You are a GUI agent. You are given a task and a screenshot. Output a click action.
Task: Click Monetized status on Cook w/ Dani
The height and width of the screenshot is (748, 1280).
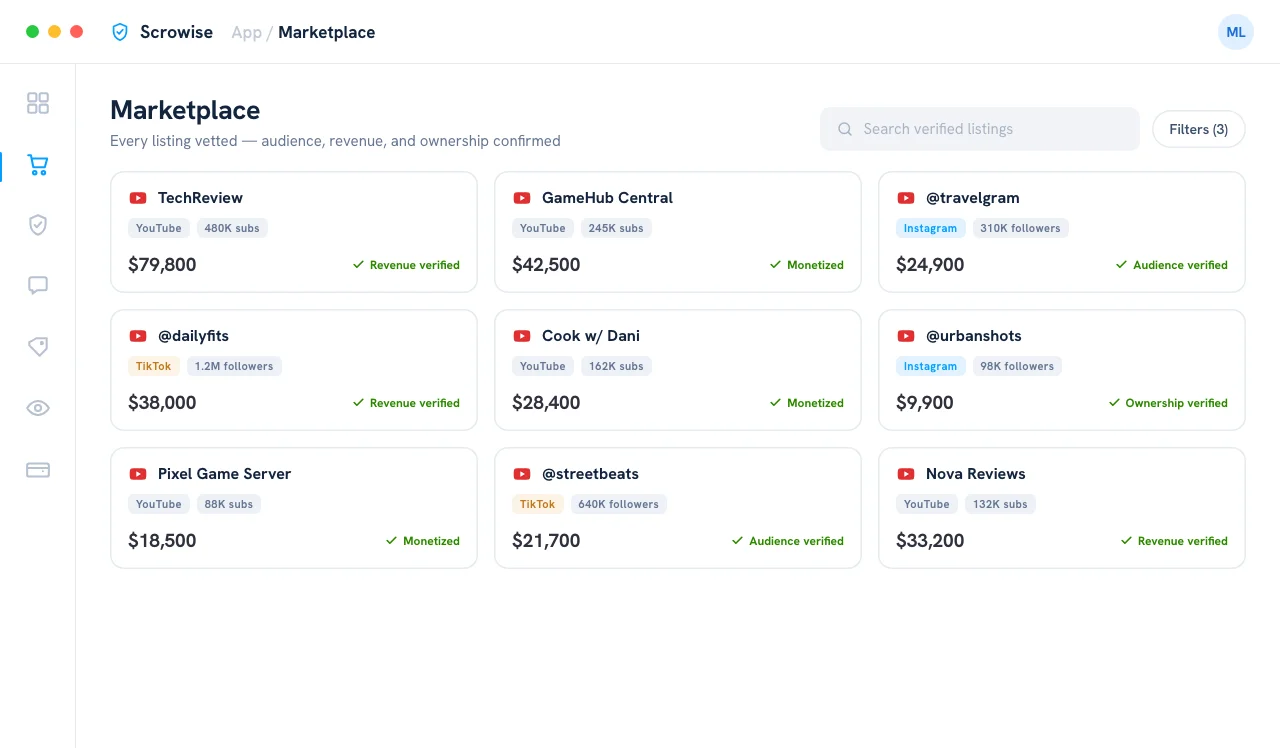(x=806, y=403)
